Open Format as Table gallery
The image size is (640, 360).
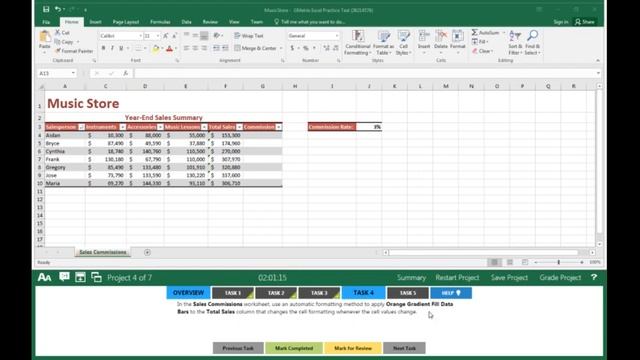click(x=383, y=42)
